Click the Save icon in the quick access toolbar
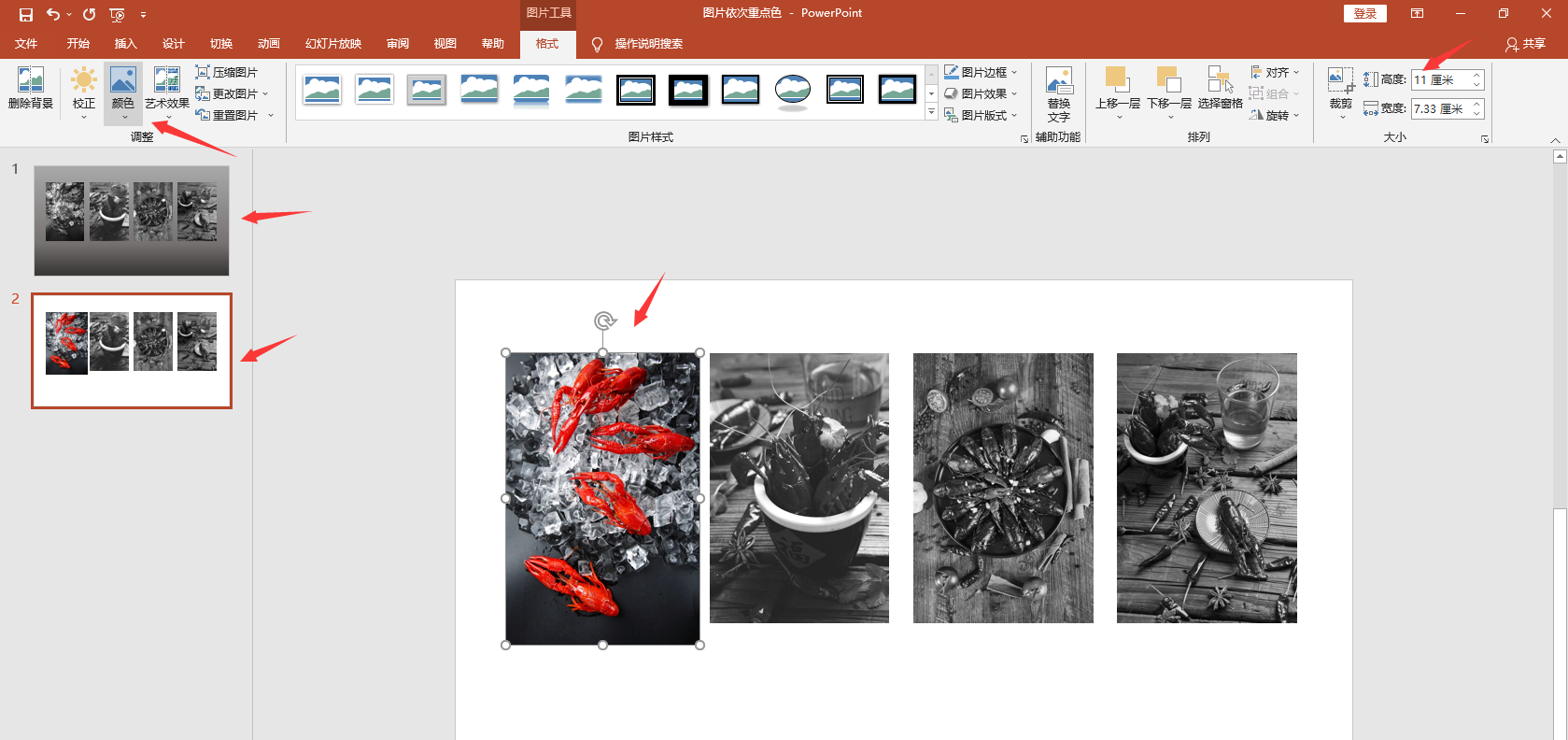 [26, 14]
